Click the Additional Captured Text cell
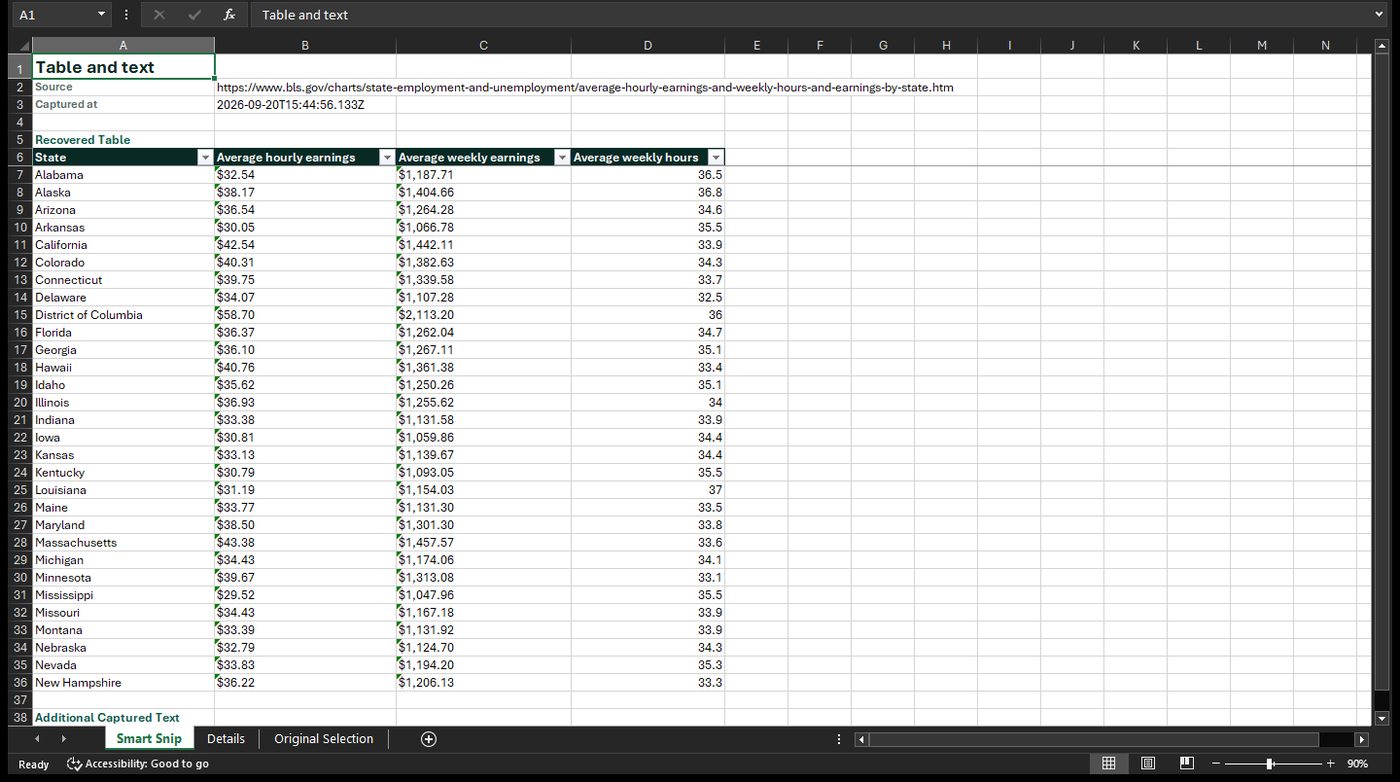Screen dimensions: 1400x782 tap(123, 718)
